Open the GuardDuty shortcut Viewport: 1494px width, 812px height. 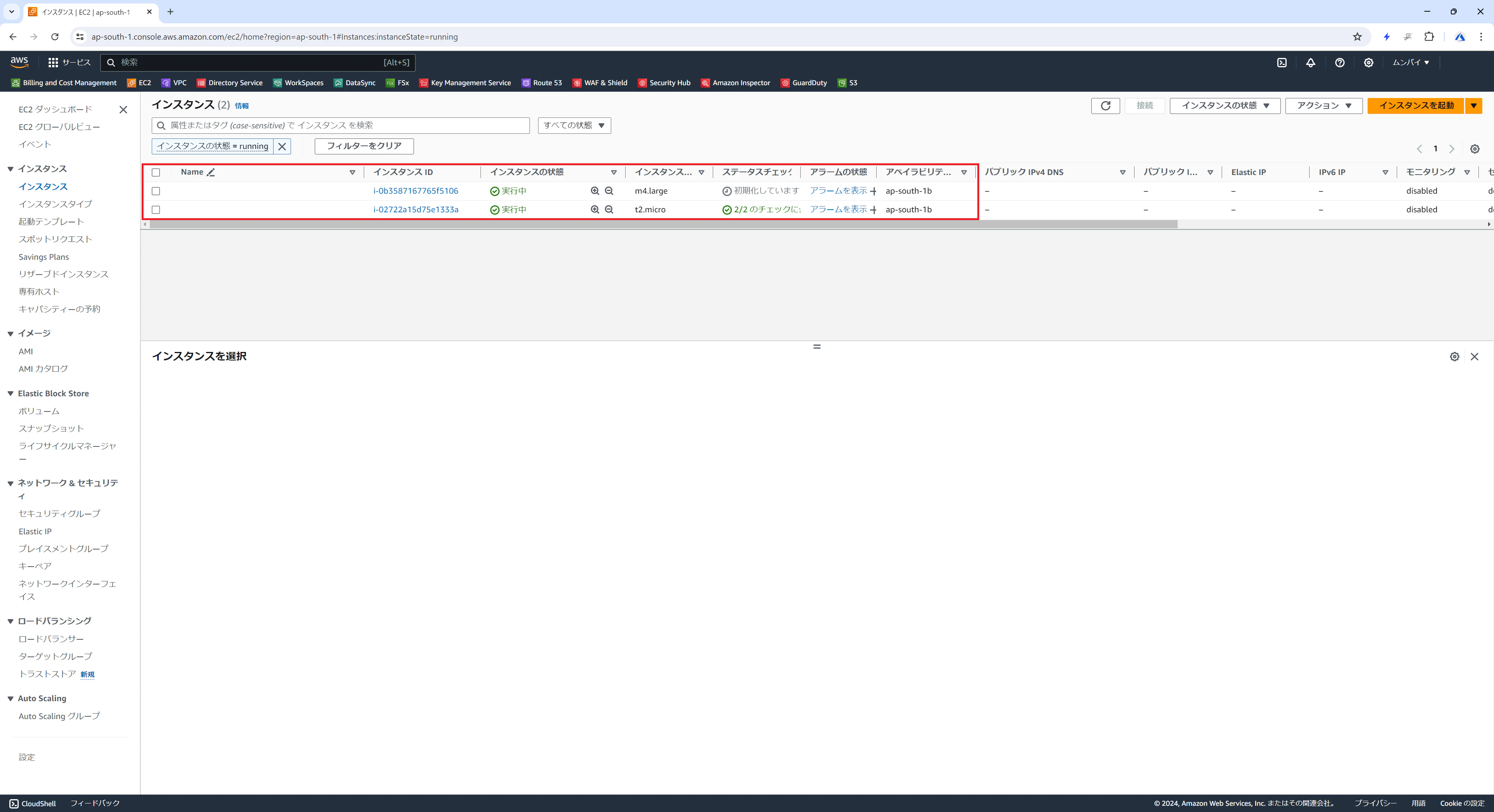tap(804, 83)
